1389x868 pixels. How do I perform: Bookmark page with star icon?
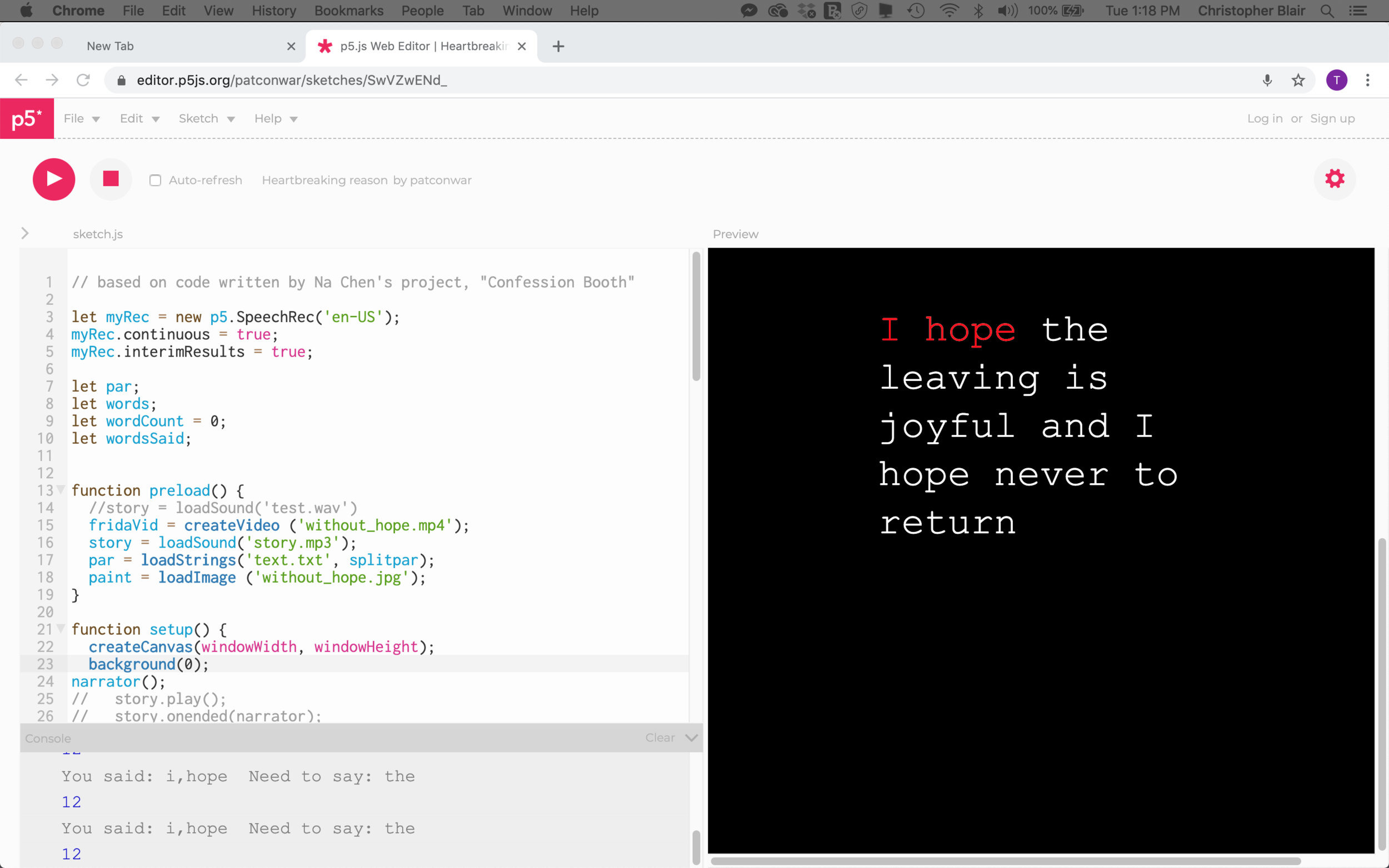click(1298, 81)
